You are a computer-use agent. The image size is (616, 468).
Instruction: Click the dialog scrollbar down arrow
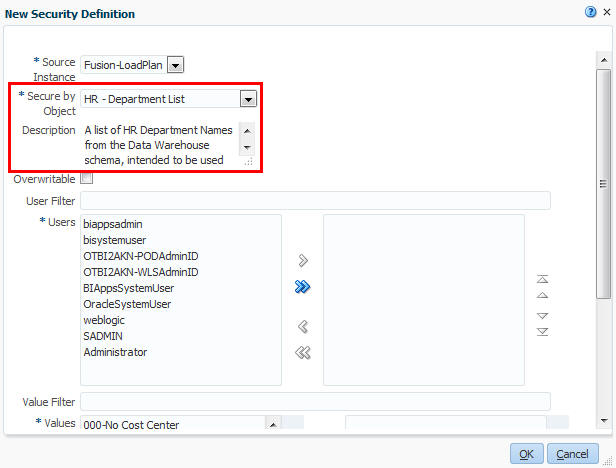click(604, 421)
